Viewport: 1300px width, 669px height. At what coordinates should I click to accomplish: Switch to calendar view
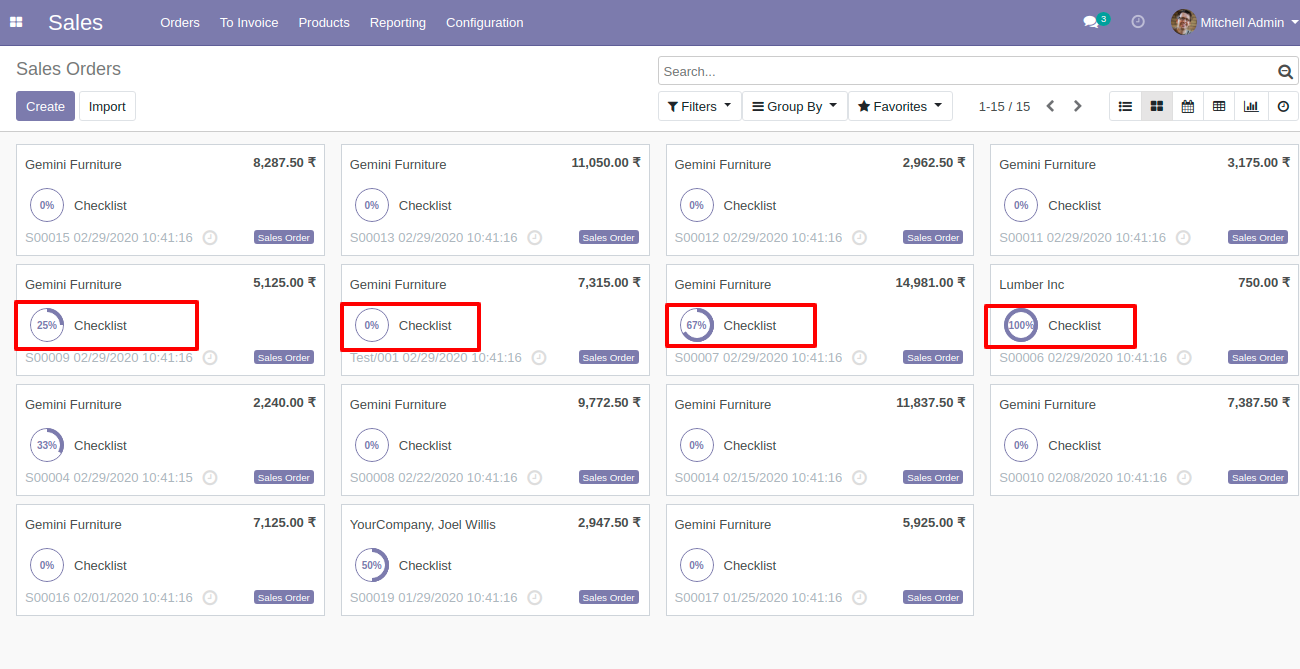[1187, 106]
